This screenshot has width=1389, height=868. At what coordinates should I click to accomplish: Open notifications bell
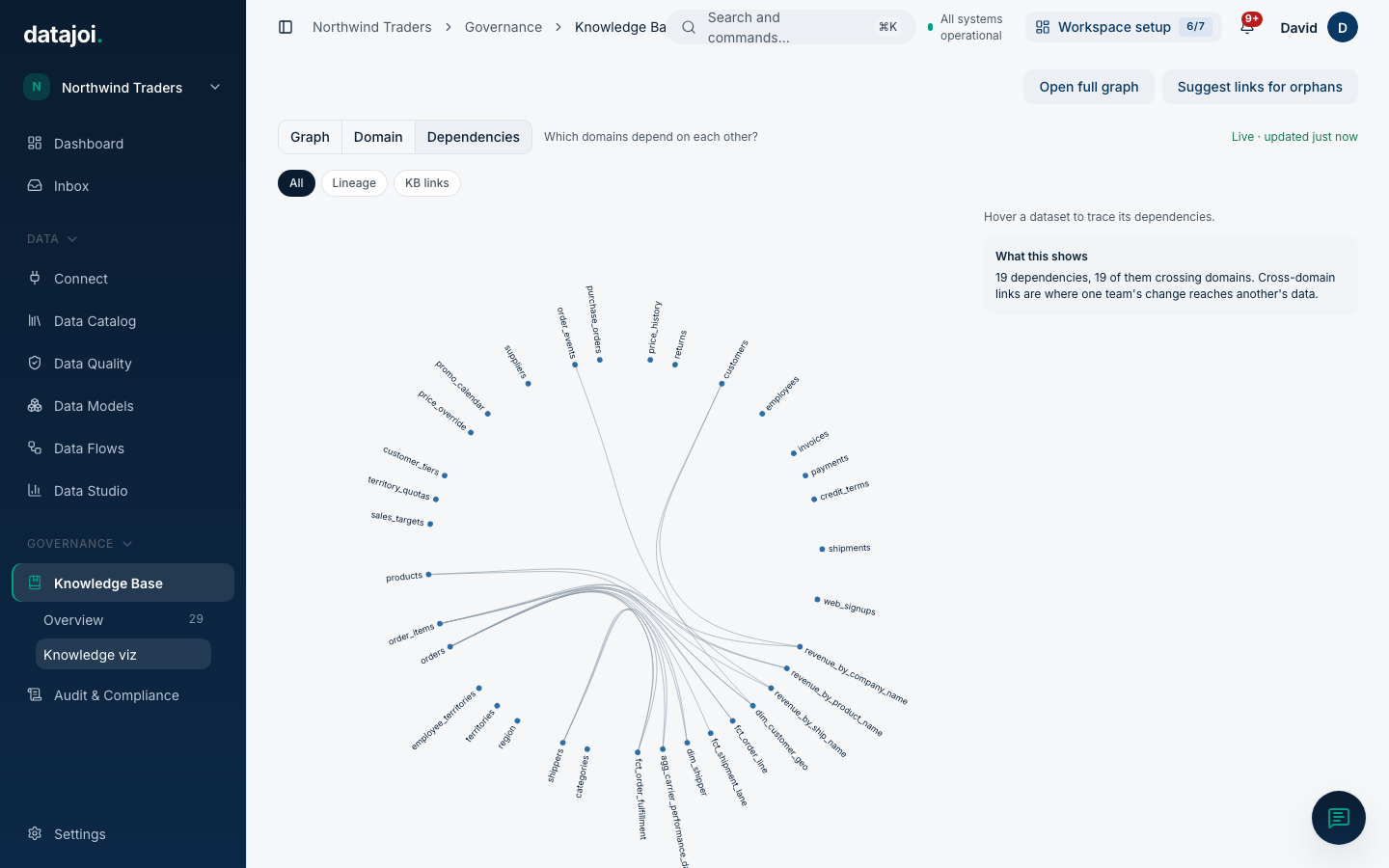coord(1247,27)
